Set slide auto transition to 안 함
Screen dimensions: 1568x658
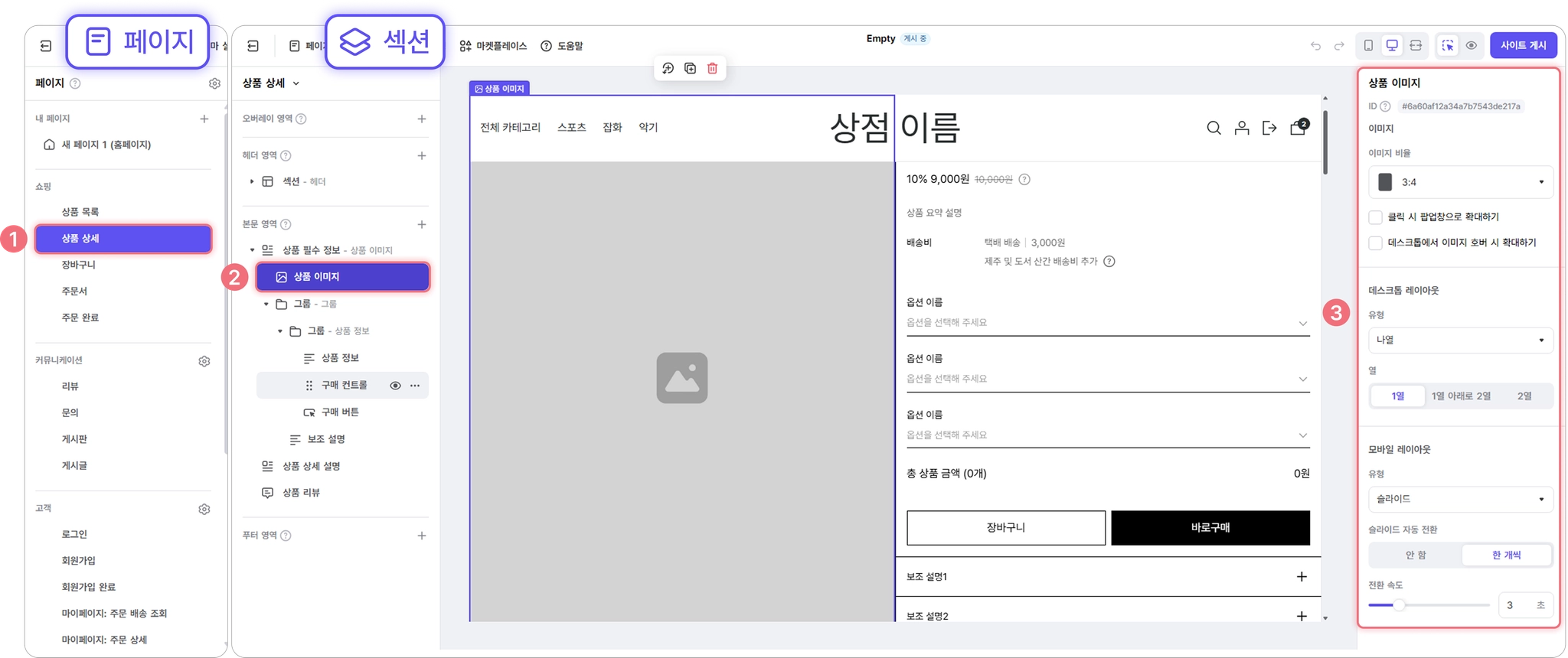pos(1416,555)
